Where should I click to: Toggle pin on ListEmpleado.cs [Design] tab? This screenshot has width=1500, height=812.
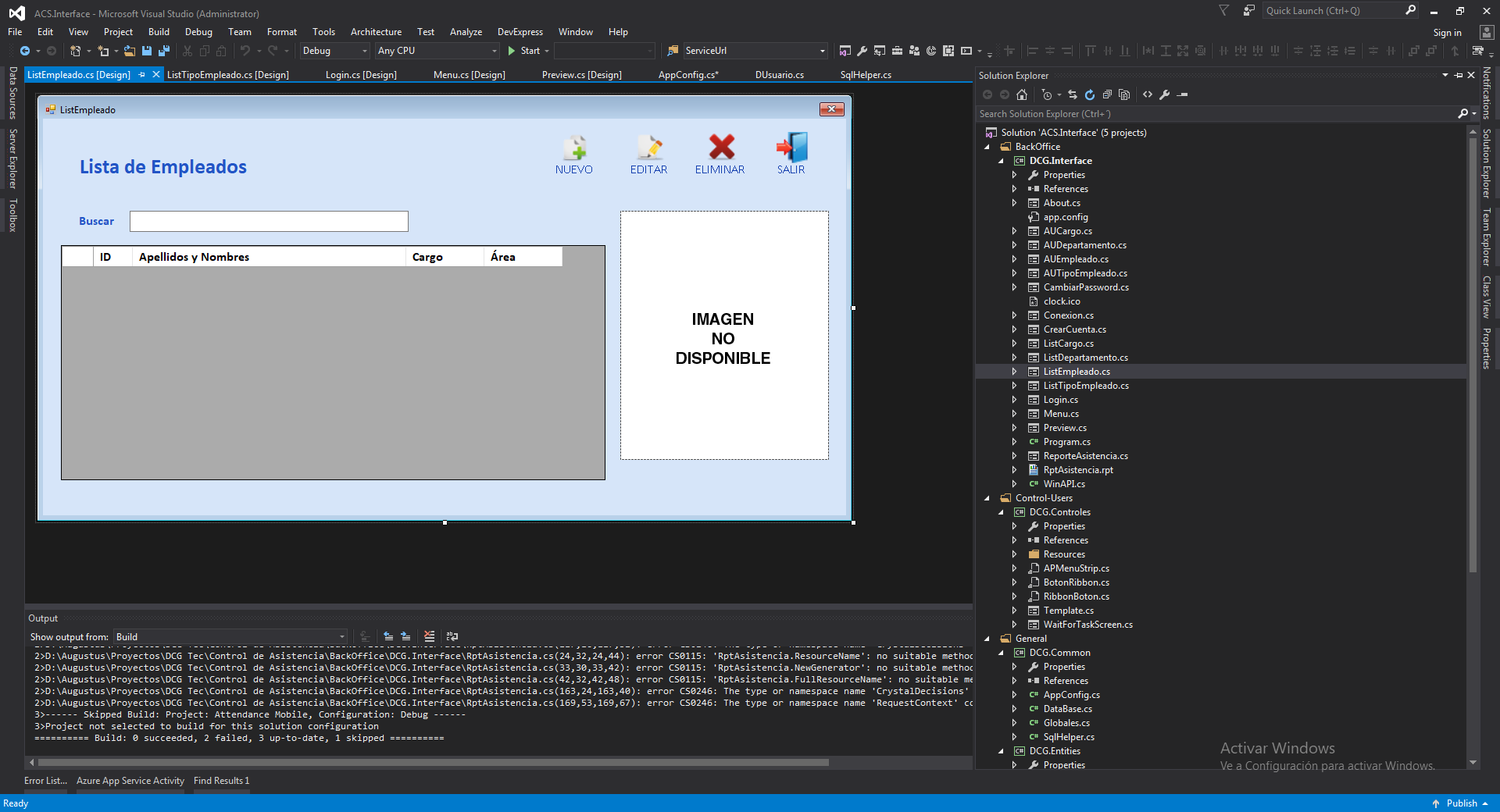[x=141, y=75]
